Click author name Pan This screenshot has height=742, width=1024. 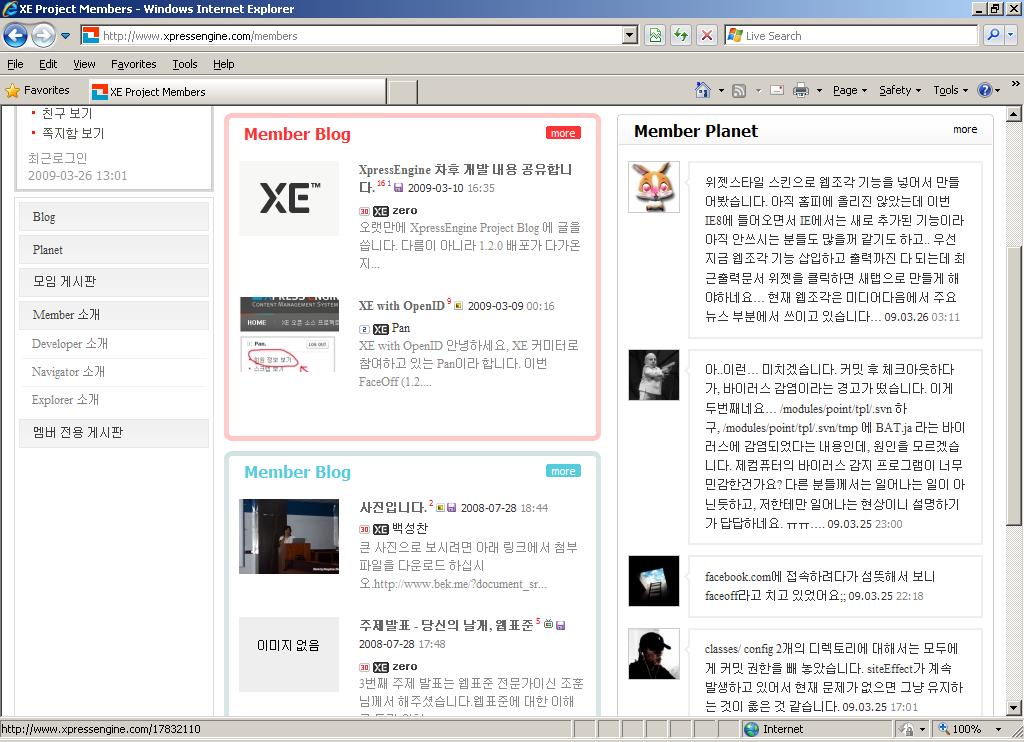click(x=401, y=328)
